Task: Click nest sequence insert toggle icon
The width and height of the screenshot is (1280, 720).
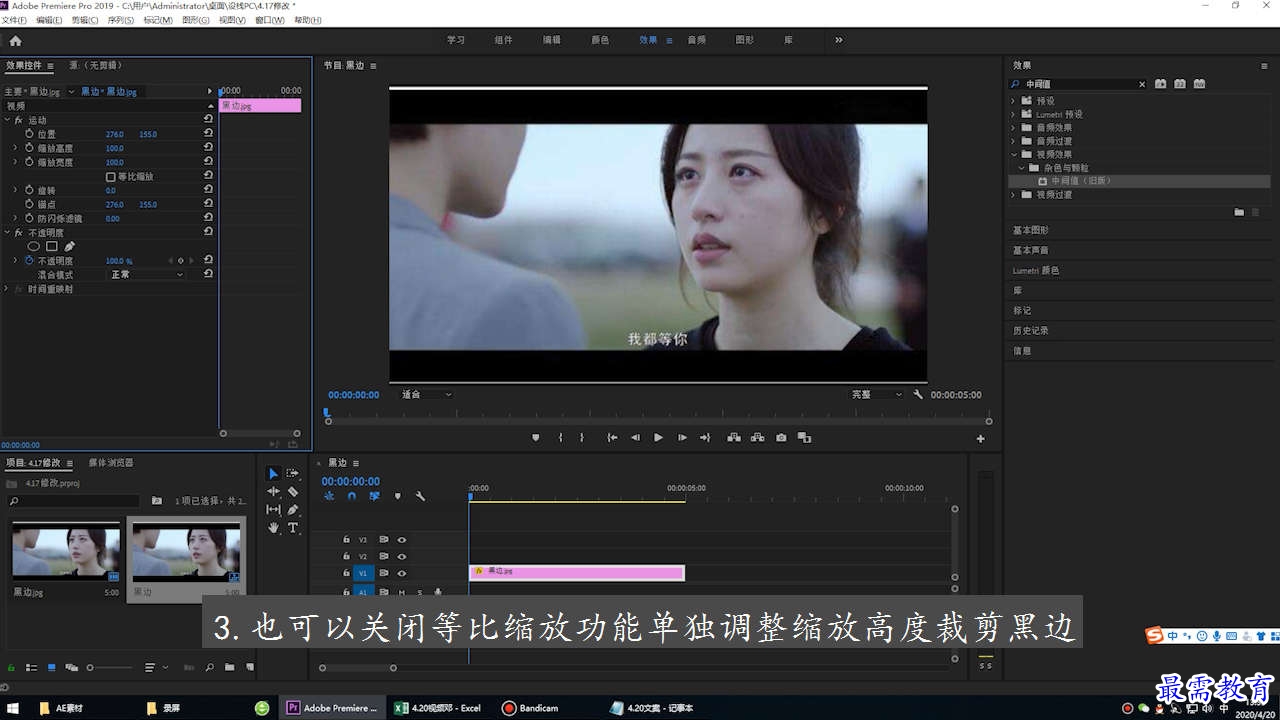Action: [x=329, y=496]
